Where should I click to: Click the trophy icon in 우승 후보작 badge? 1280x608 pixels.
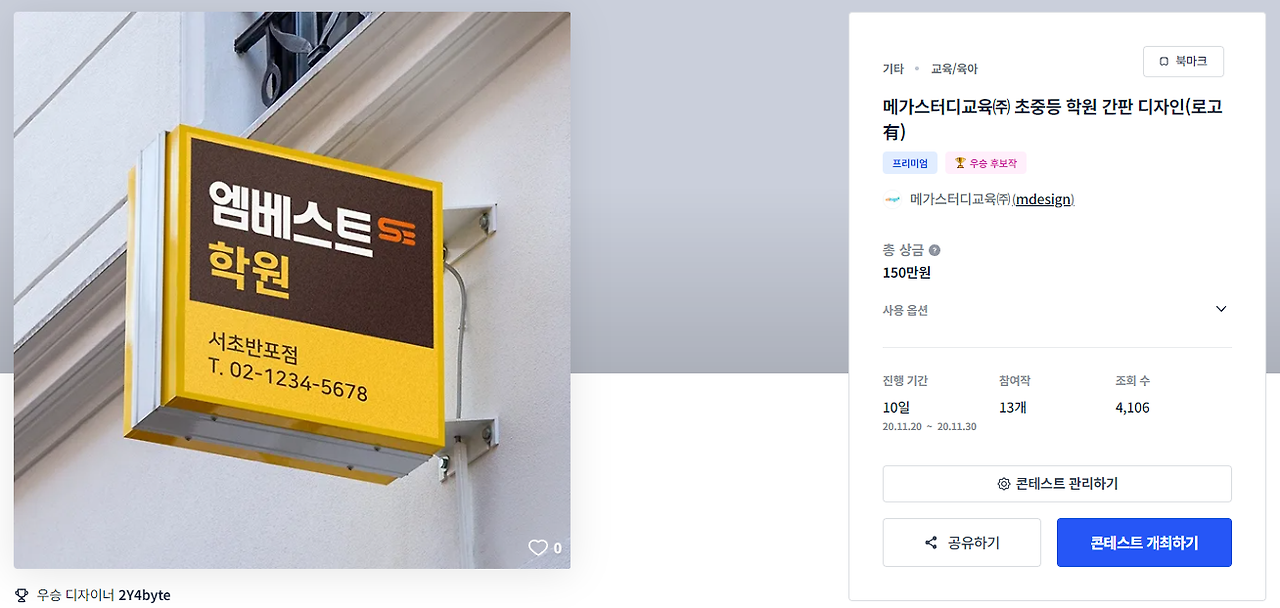coord(960,163)
